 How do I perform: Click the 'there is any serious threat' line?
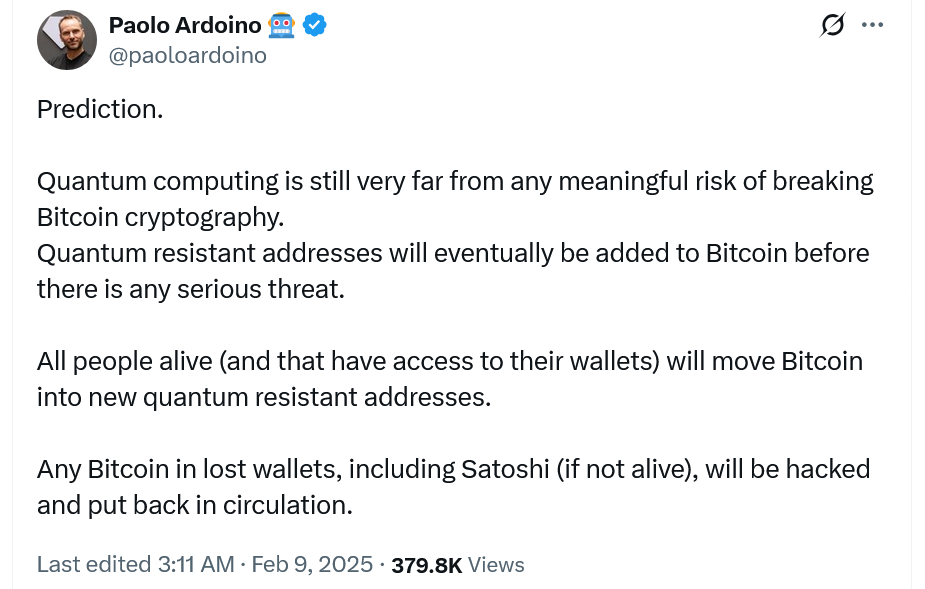pos(190,289)
